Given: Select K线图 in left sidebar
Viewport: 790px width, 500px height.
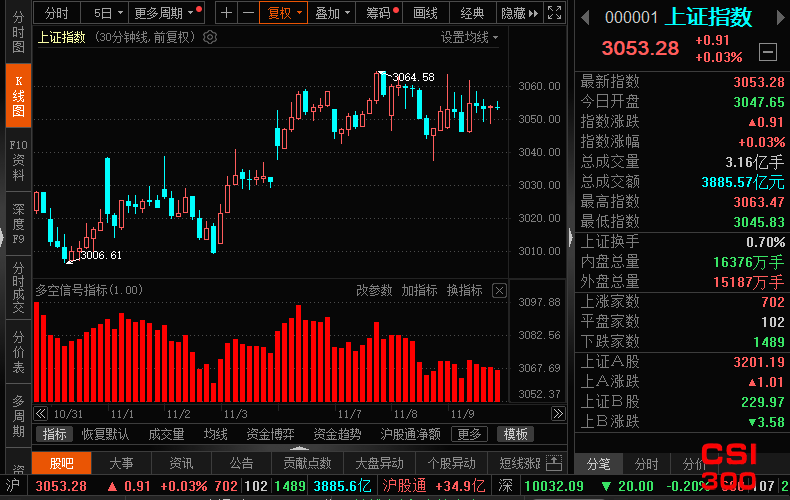Looking at the screenshot, I should [18, 96].
